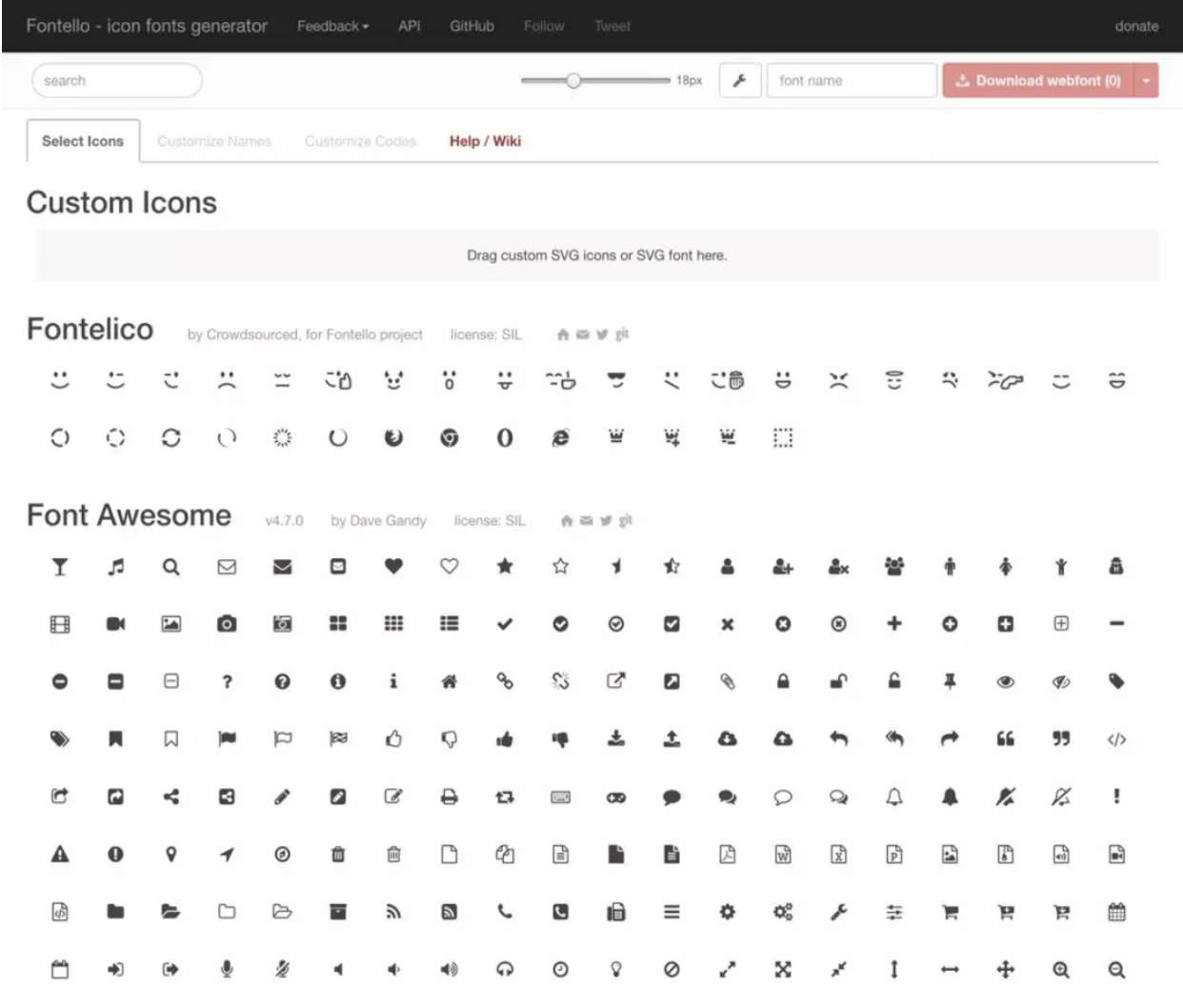
Task: Select the funnel filter icon
Action: pyautogui.click(x=60, y=567)
